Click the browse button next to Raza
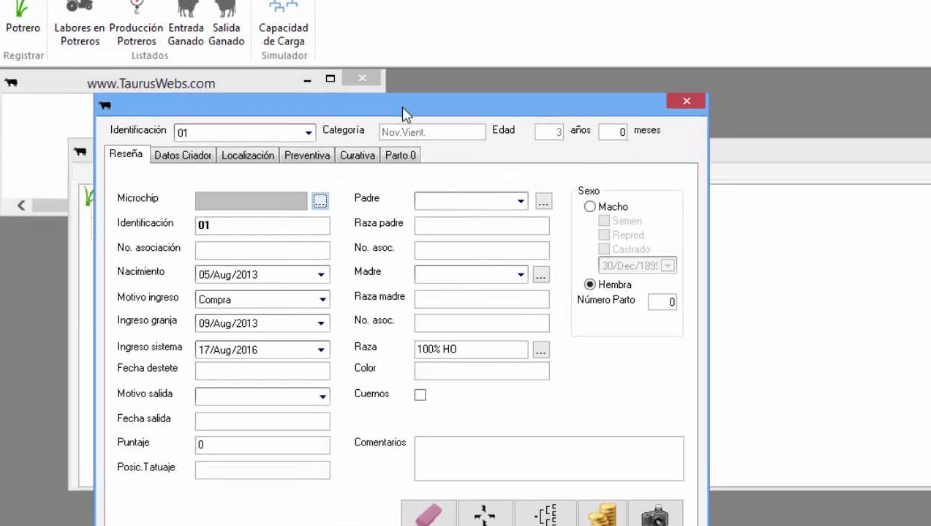The width and height of the screenshot is (931, 526). (x=541, y=350)
